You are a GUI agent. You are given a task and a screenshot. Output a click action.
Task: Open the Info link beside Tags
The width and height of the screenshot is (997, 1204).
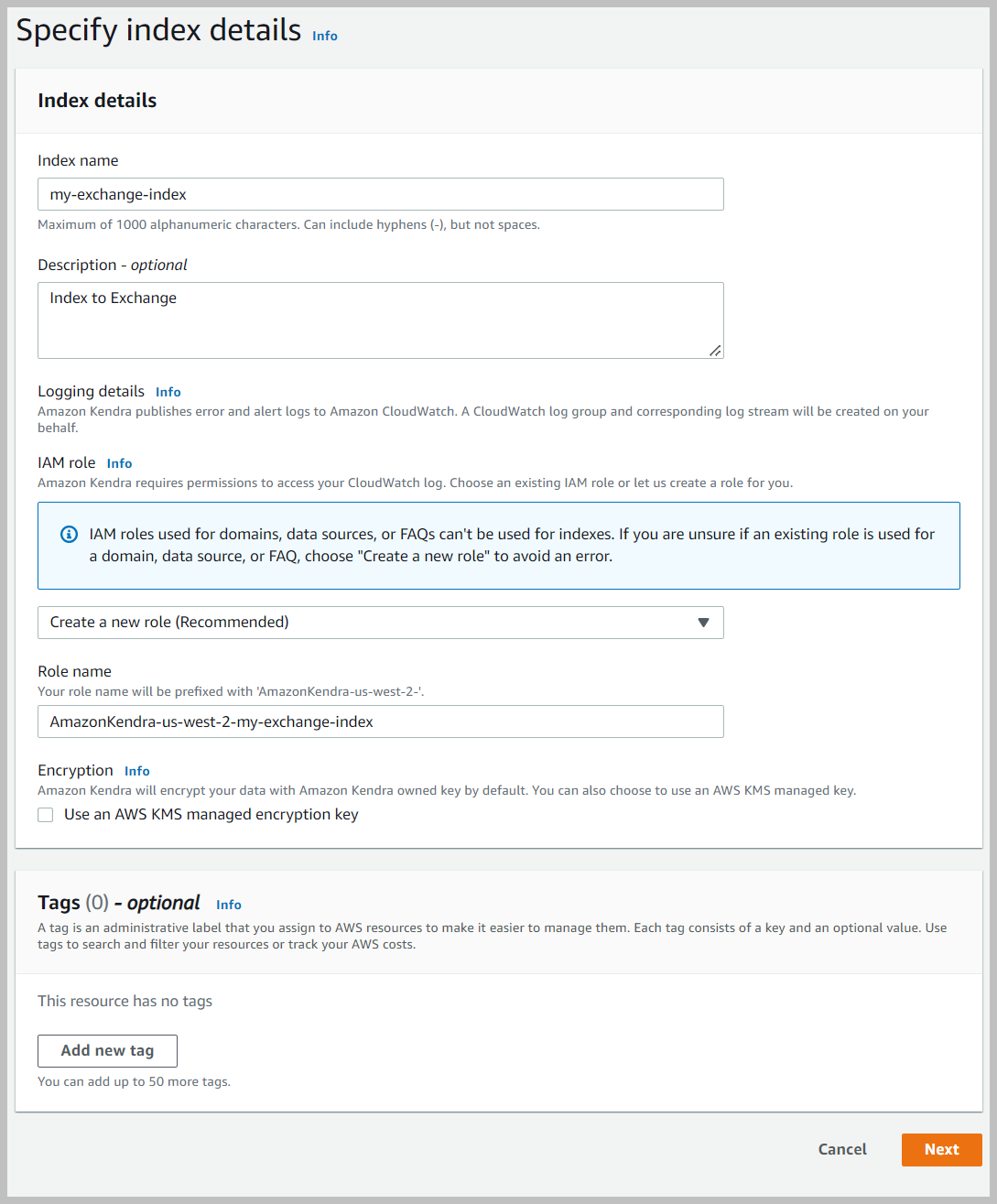tap(228, 905)
